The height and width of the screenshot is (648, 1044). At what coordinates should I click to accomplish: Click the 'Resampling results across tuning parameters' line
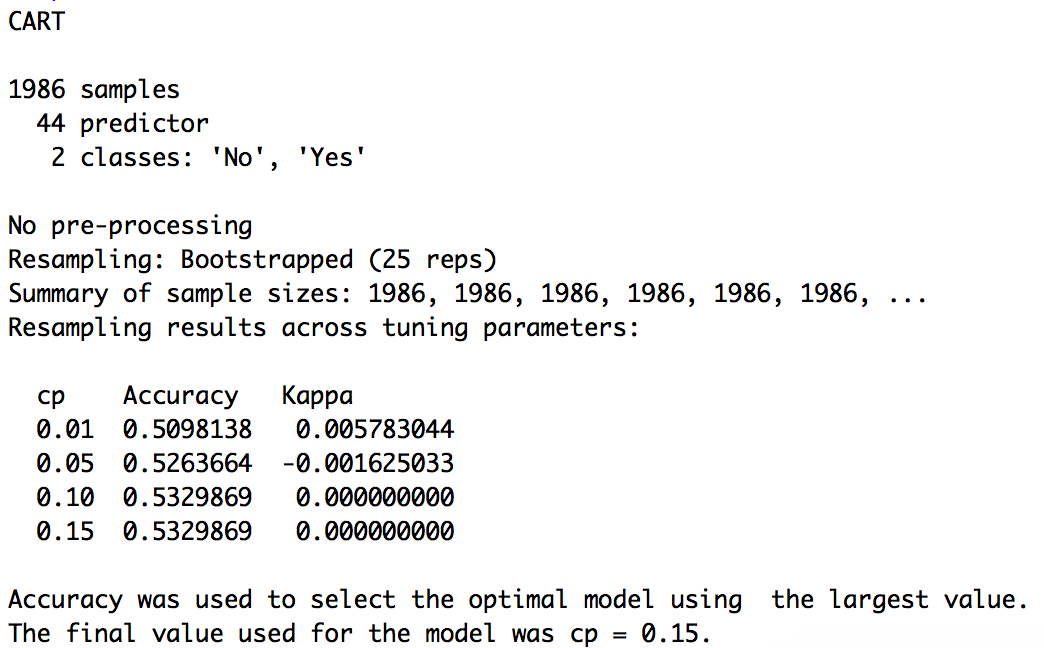[323, 328]
